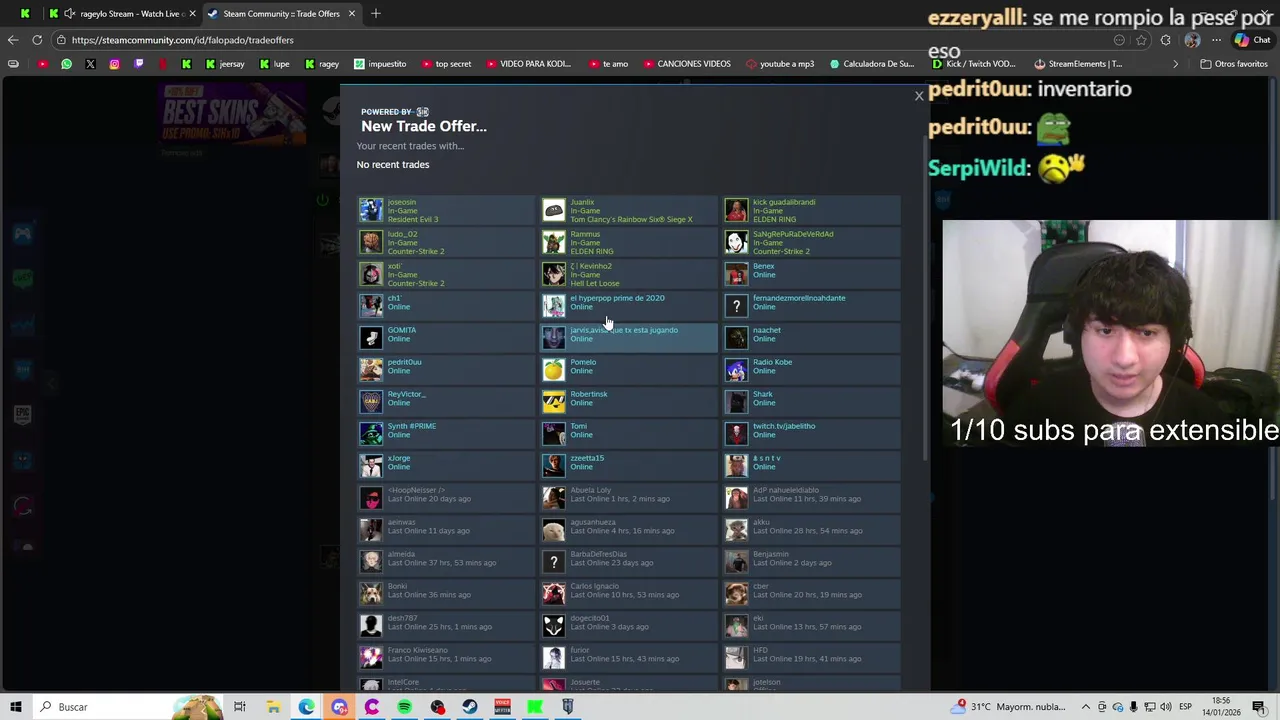Viewport: 1280px width, 720px height.
Task: Pick offline friend Franco Kiwiseano
Action: pos(447,659)
